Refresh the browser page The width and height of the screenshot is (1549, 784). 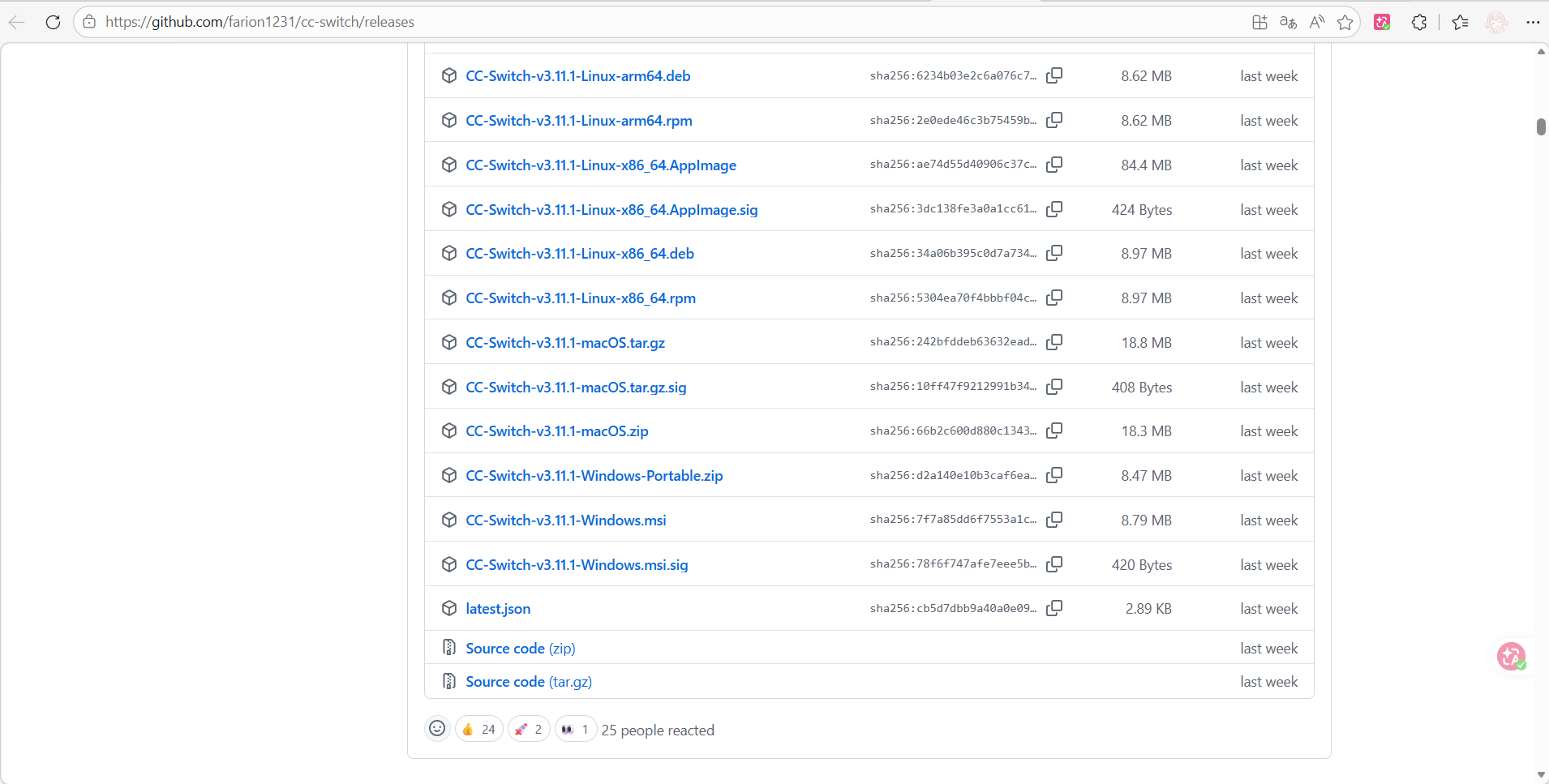coord(54,22)
